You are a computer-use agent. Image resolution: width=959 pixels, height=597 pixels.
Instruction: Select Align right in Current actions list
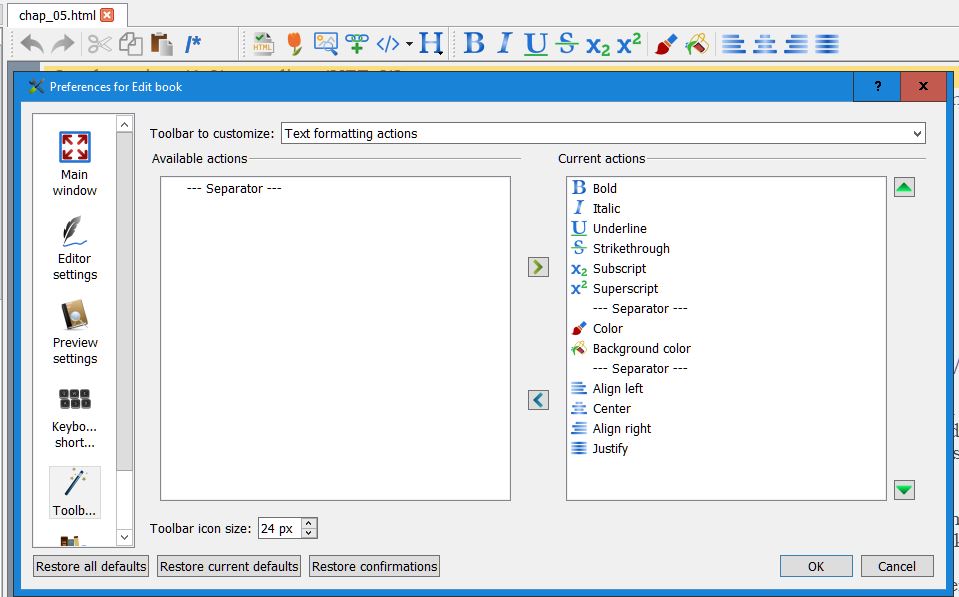pyautogui.click(x=726, y=429)
